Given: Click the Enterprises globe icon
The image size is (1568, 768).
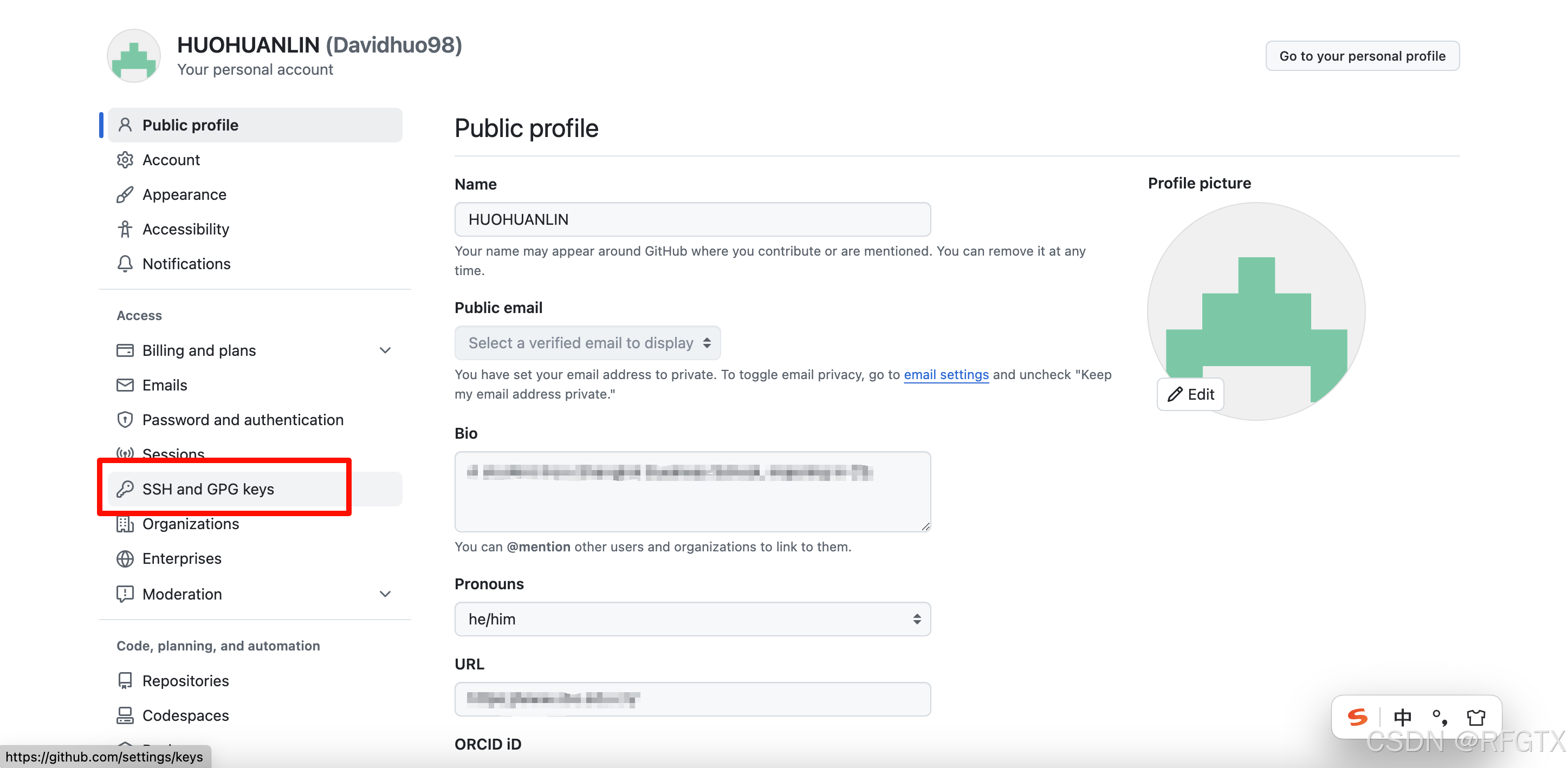Looking at the screenshot, I should [x=125, y=558].
